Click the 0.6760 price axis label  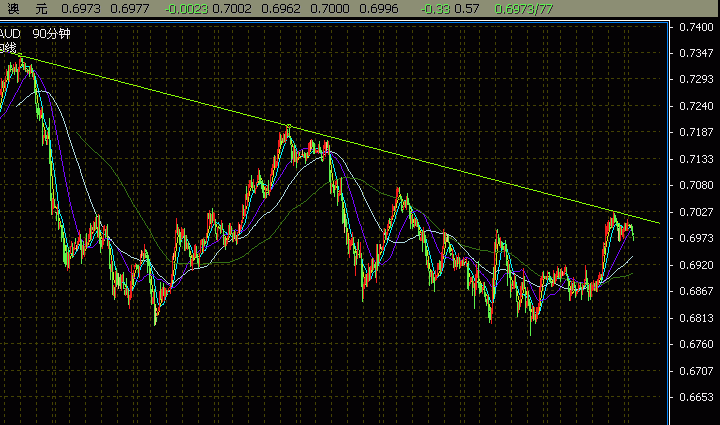click(696, 344)
